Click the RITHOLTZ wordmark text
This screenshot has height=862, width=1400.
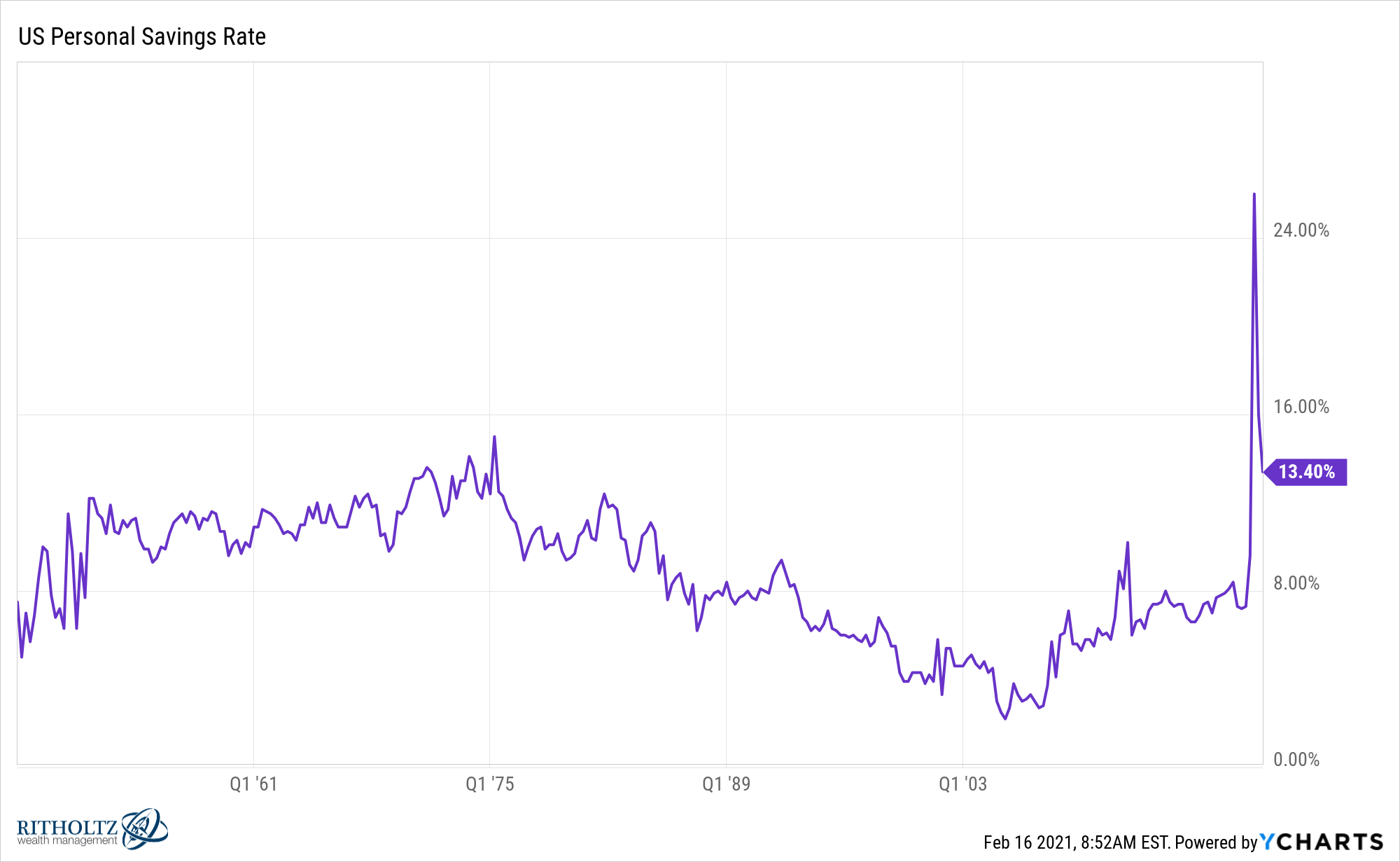click(67, 827)
